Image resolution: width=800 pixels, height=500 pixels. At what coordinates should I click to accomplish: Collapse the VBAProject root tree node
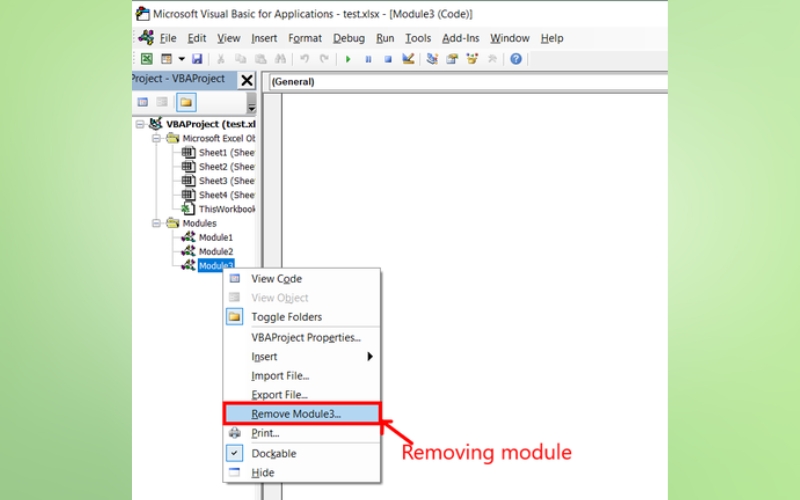pyautogui.click(x=141, y=124)
